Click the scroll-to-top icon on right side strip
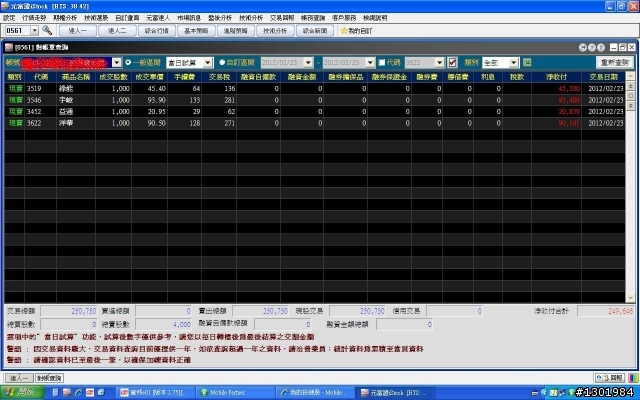This screenshot has width=640, height=400. (631, 86)
